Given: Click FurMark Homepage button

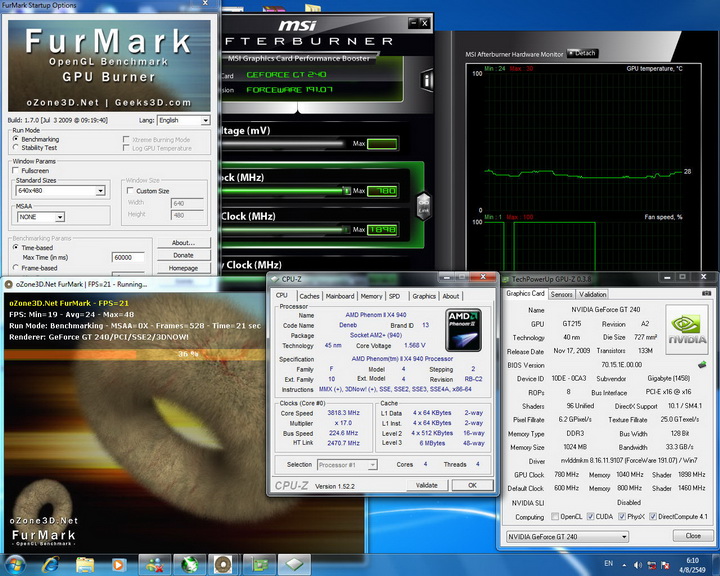Looking at the screenshot, I should pos(184,268).
